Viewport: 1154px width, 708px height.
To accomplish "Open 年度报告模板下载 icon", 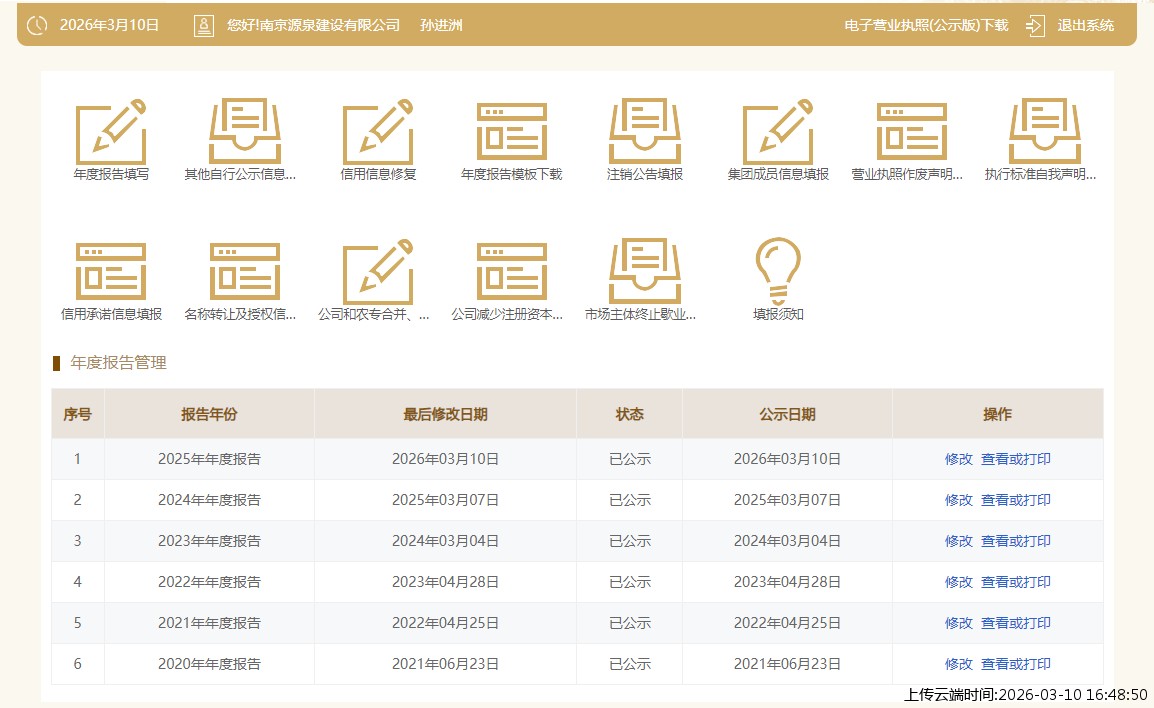I will 511,132.
